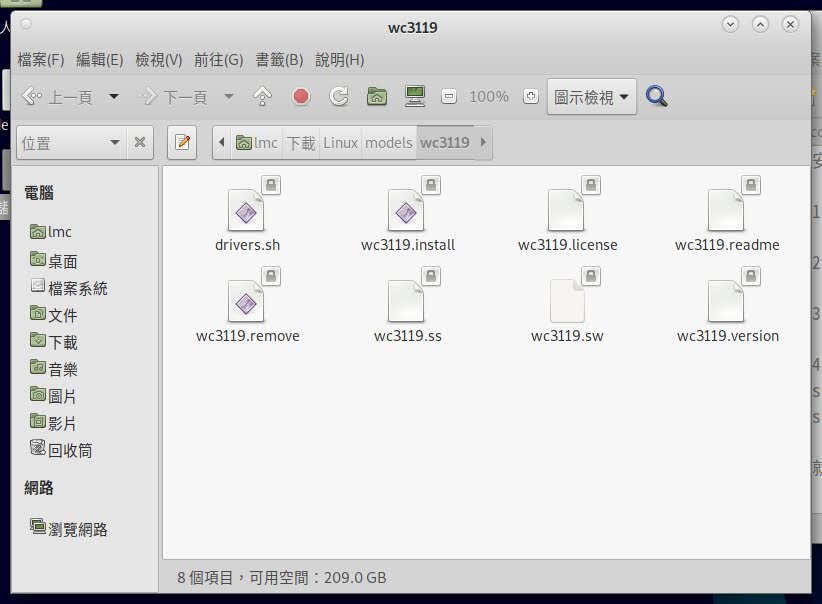Select 圖片 in the sidebar
The image size is (822, 604).
click(53, 396)
